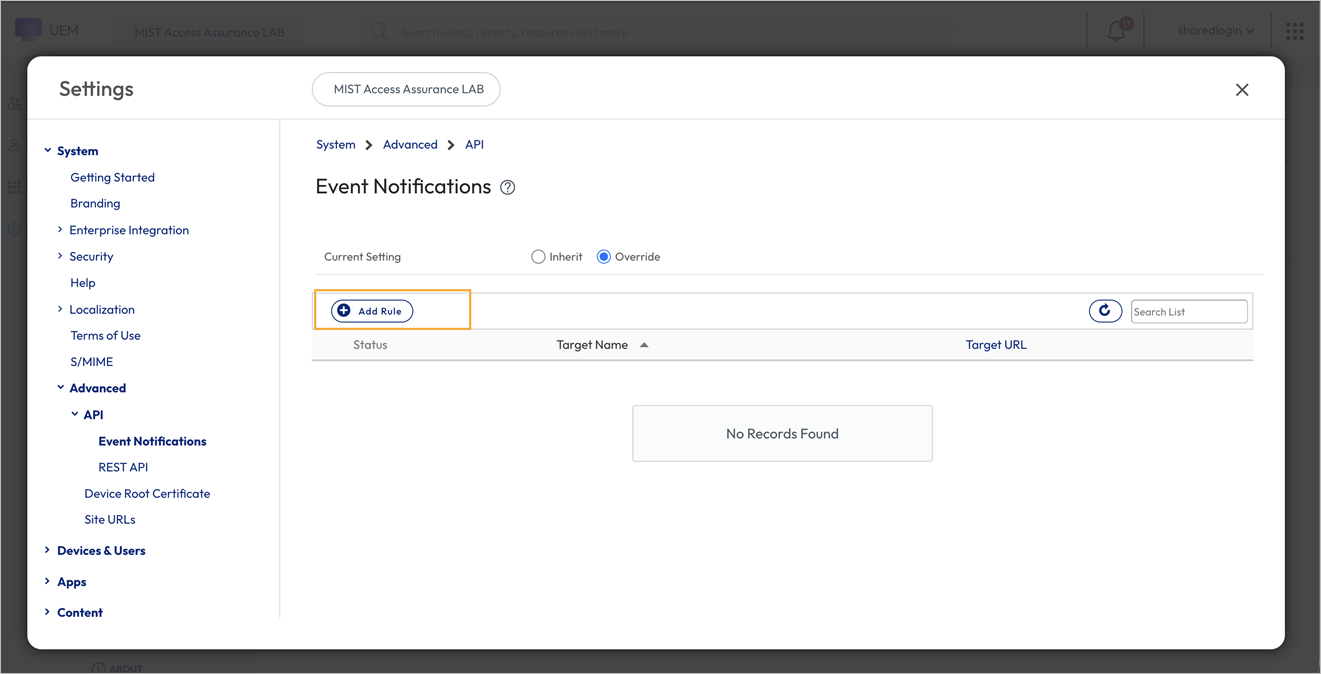The width and height of the screenshot is (1321, 674).
Task: Collapse the Advanced tree node
Action: point(60,388)
